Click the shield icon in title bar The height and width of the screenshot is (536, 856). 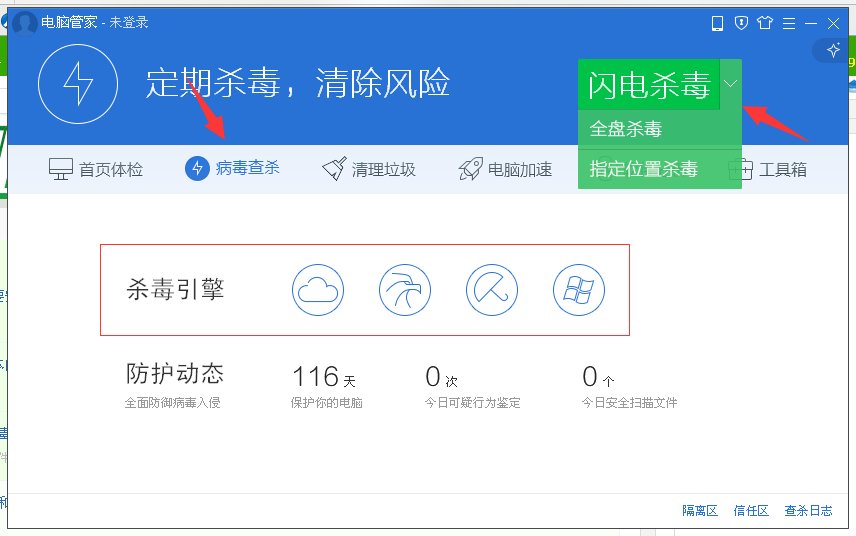click(x=741, y=23)
